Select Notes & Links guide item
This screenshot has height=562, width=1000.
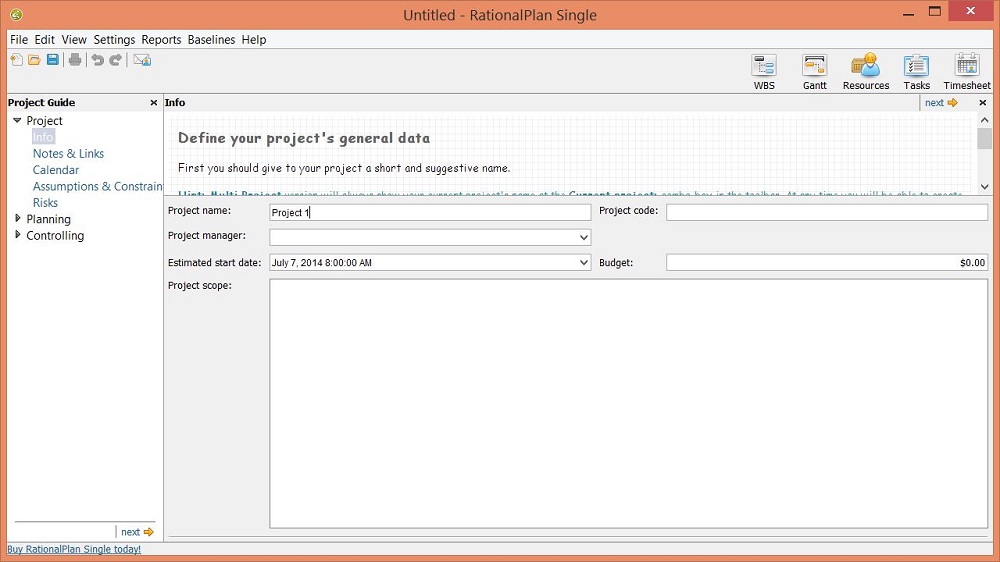click(68, 154)
